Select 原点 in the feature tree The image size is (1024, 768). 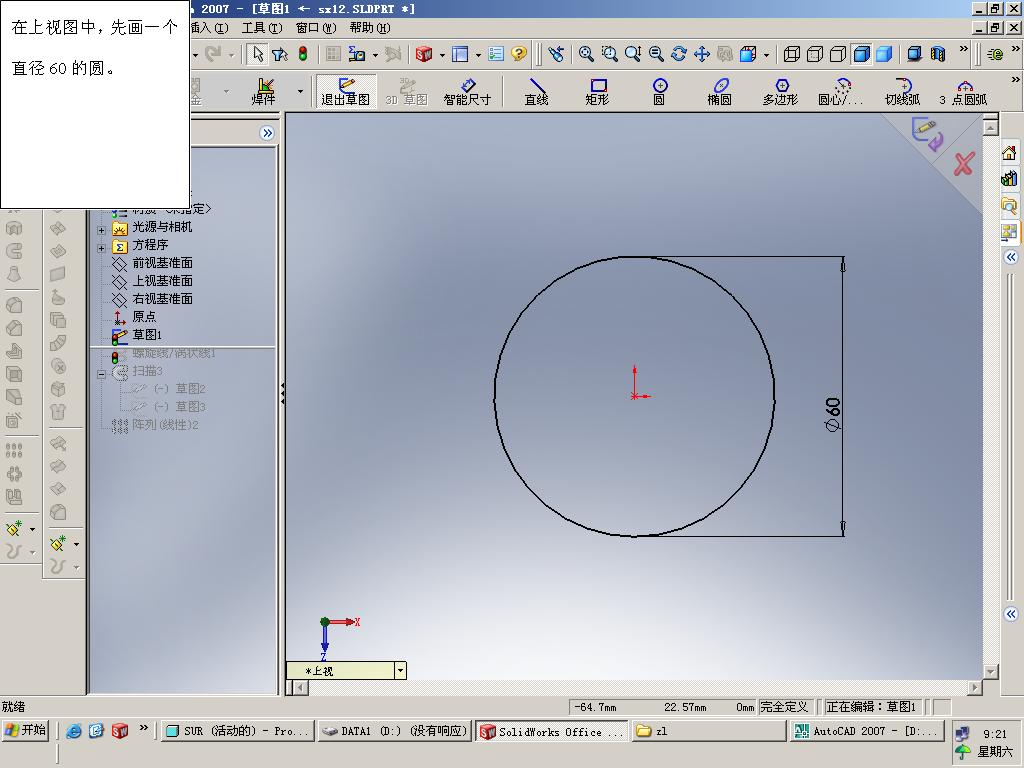pos(144,317)
